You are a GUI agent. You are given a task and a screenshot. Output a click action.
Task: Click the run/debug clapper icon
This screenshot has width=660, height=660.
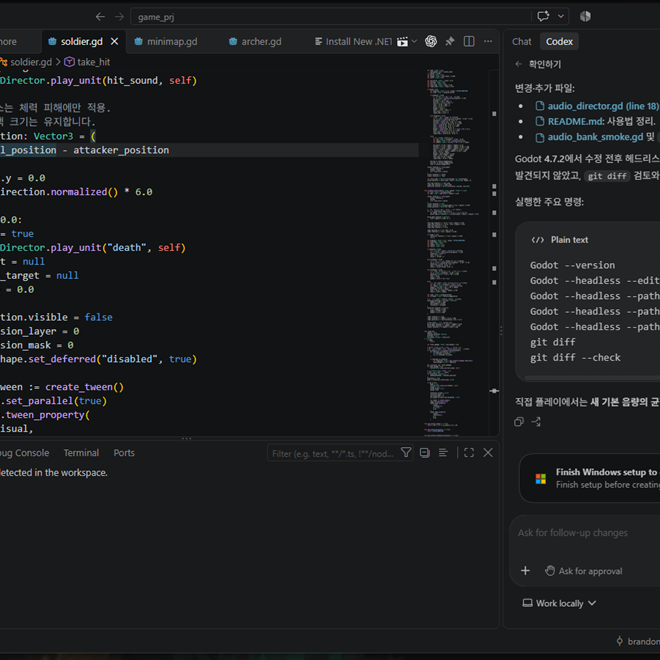click(x=402, y=42)
